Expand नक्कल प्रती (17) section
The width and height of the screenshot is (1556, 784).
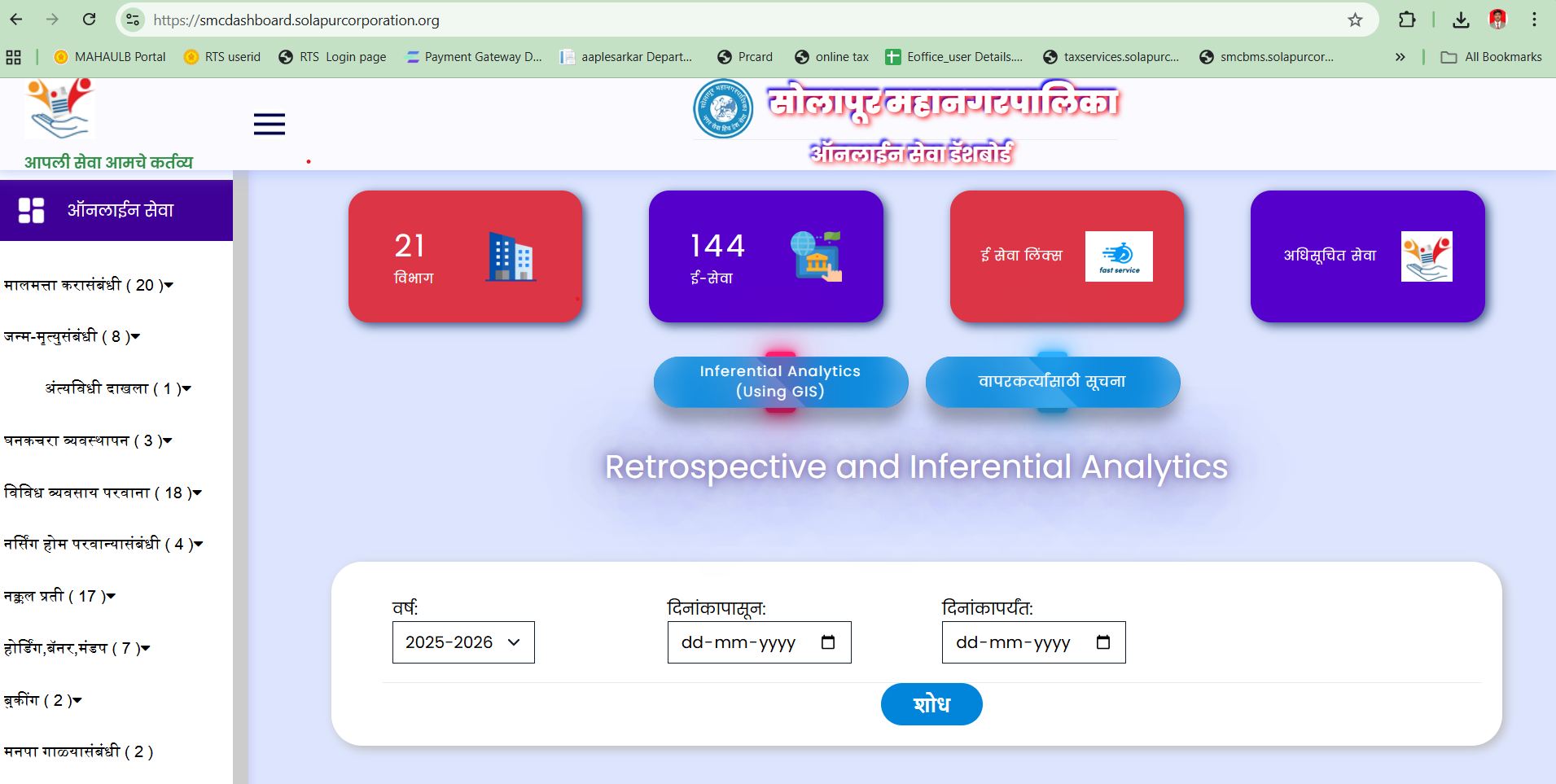[x=59, y=596]
